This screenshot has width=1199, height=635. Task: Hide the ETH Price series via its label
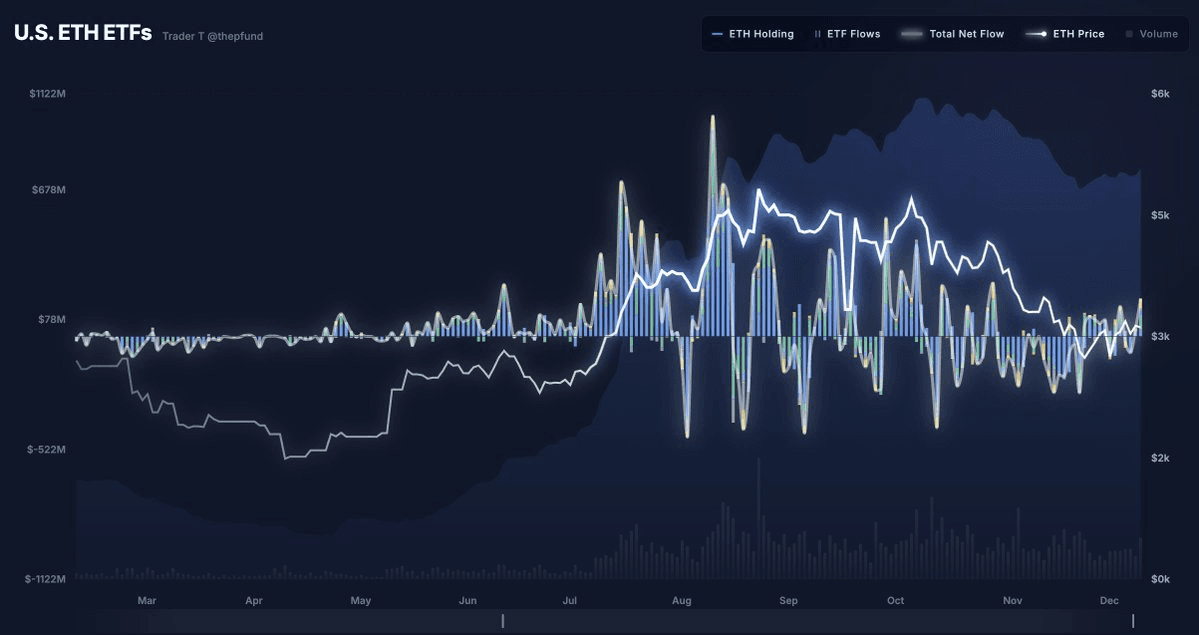point(1078,34)
